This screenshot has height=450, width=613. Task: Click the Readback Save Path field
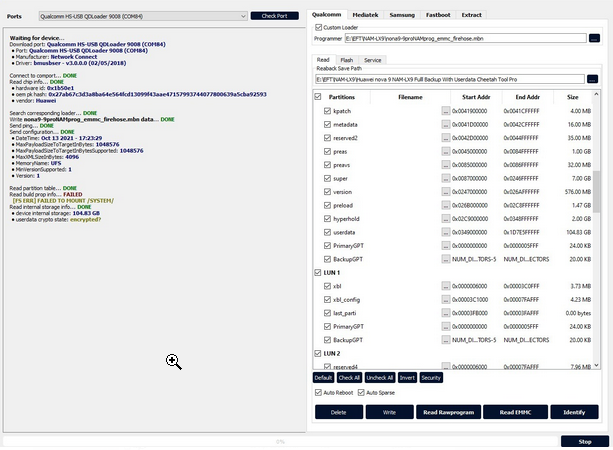coord(450,79)
